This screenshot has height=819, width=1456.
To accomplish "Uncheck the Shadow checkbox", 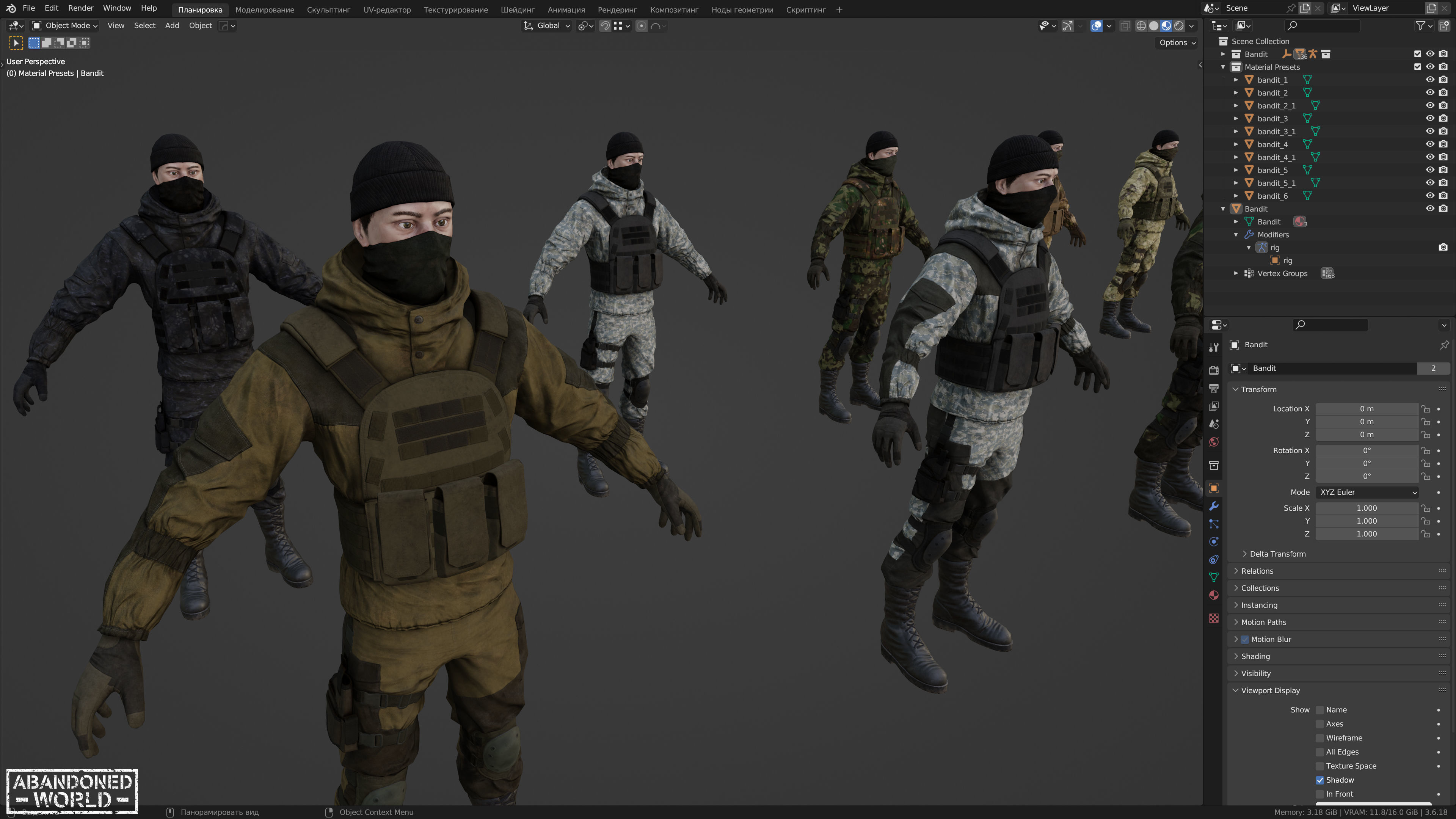I will tap(1320, 780).
